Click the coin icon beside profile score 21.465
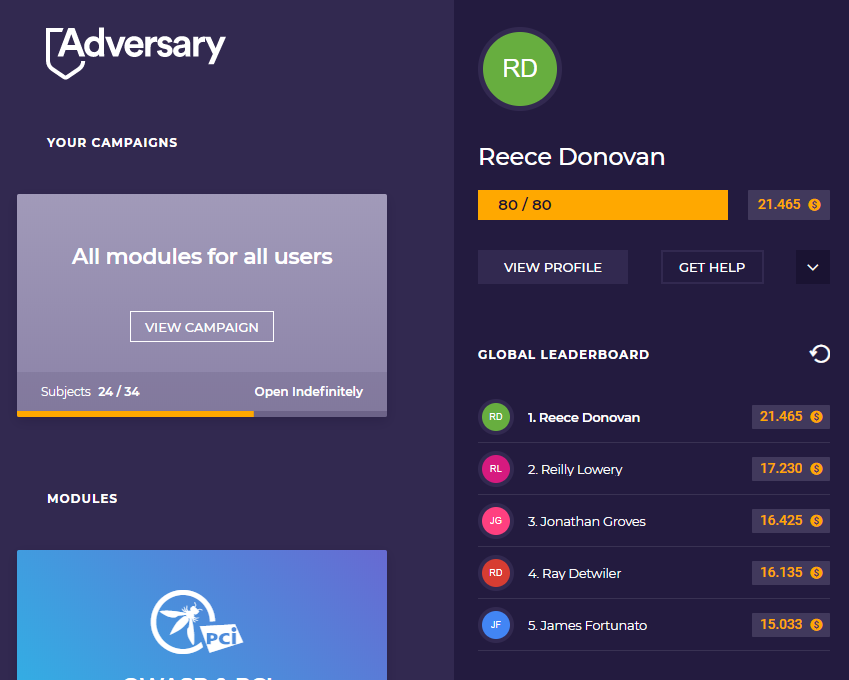The image size is (849, 680). tap(814, 205)
